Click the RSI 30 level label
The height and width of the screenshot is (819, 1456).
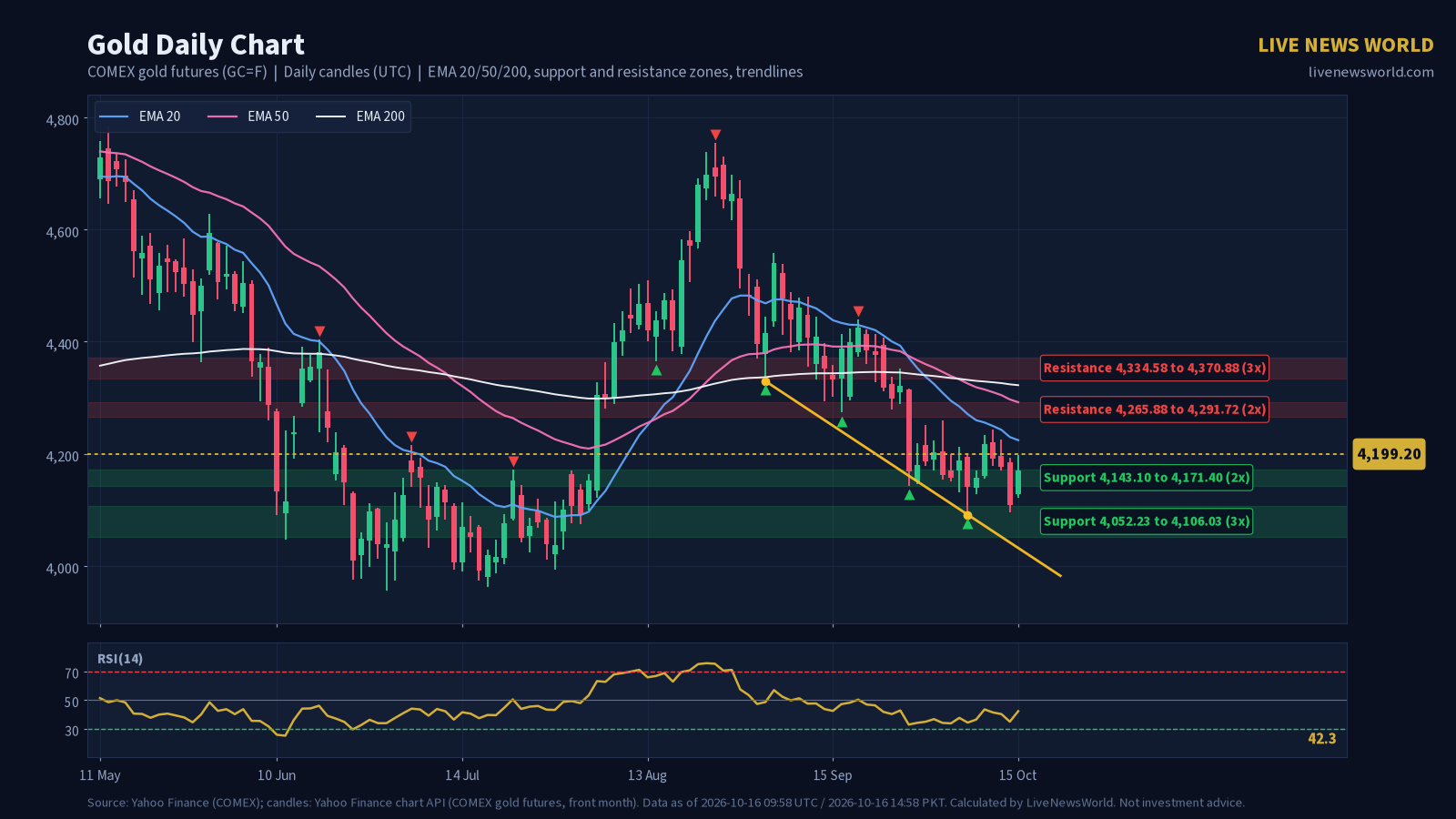[72, 731]
